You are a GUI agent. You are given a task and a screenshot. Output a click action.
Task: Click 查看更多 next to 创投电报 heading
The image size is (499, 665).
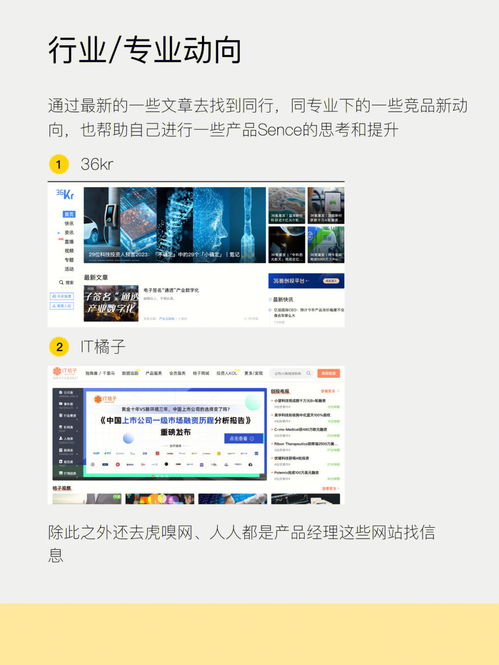(329, 391)
